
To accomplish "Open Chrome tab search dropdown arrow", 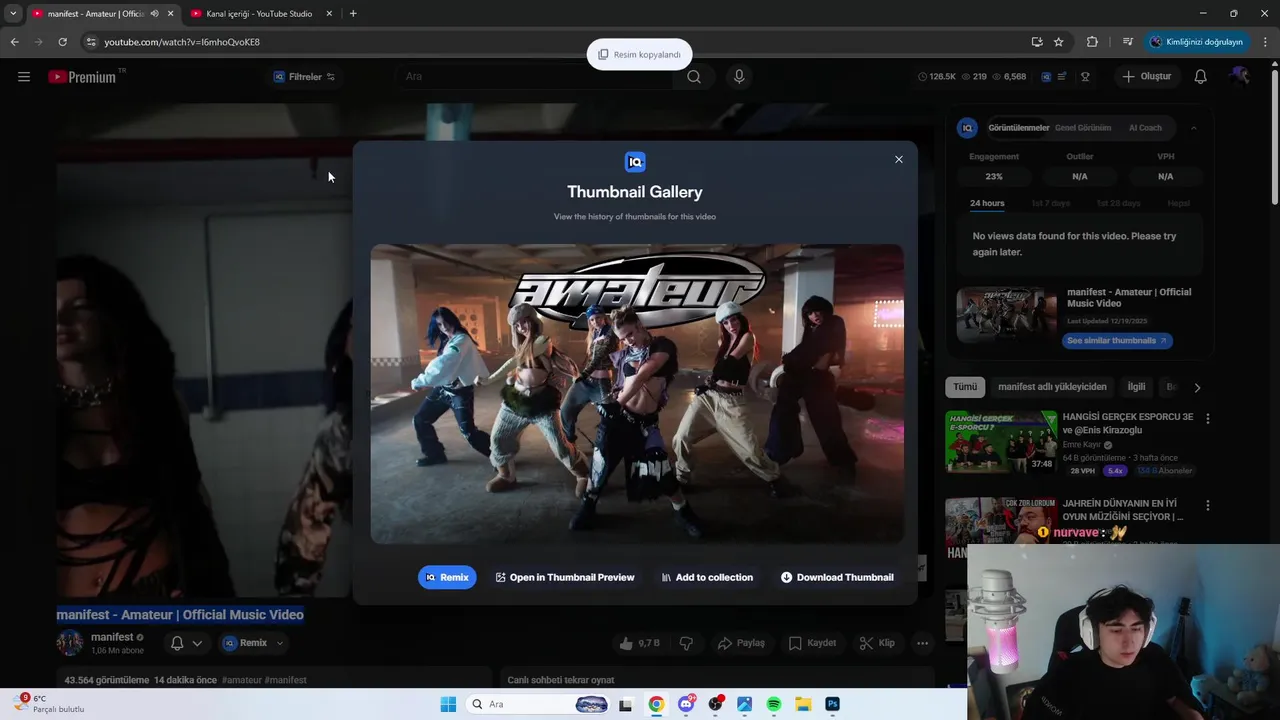I will (x=13, y=14).
